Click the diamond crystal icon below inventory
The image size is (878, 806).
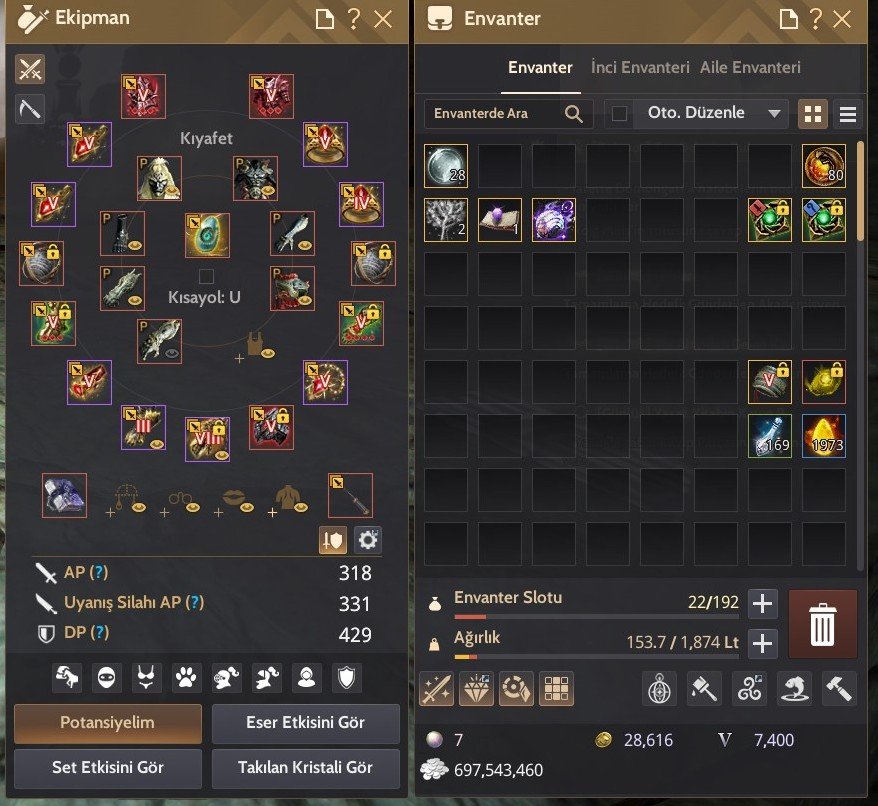476,688
